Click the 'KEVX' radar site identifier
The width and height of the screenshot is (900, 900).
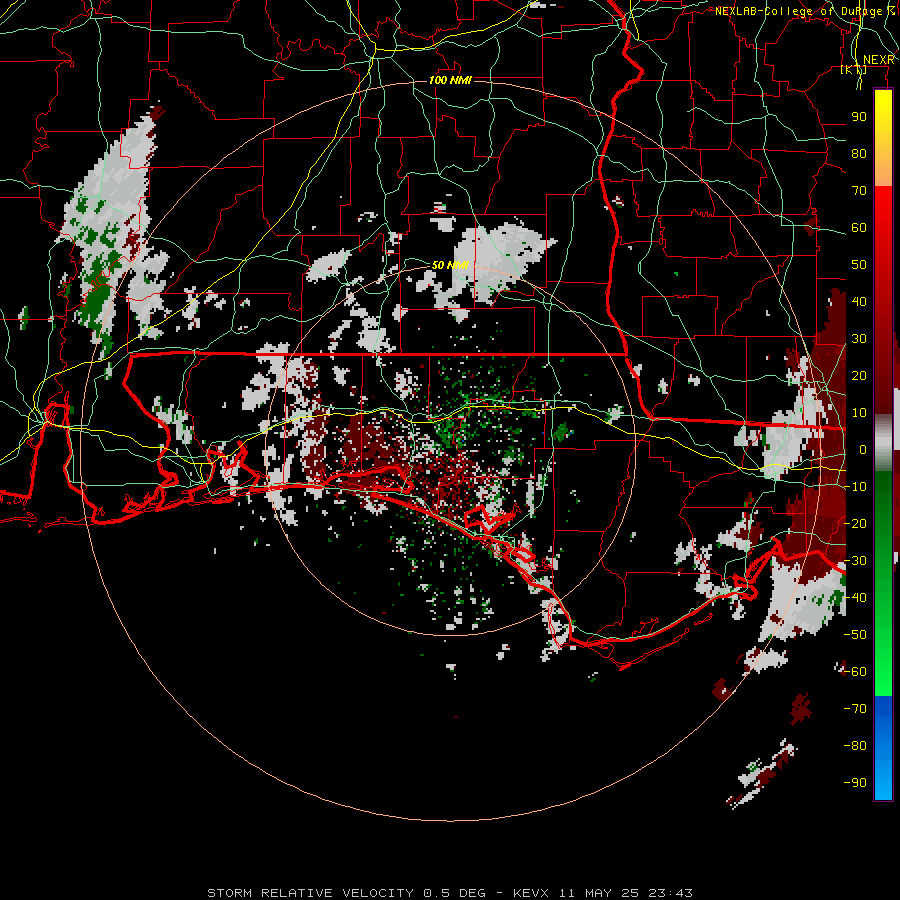531,893
